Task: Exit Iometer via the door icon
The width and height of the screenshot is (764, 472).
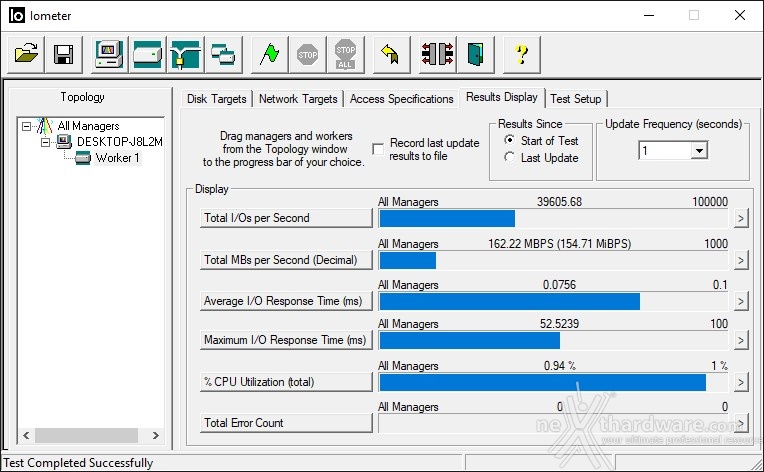Action: 476,54
